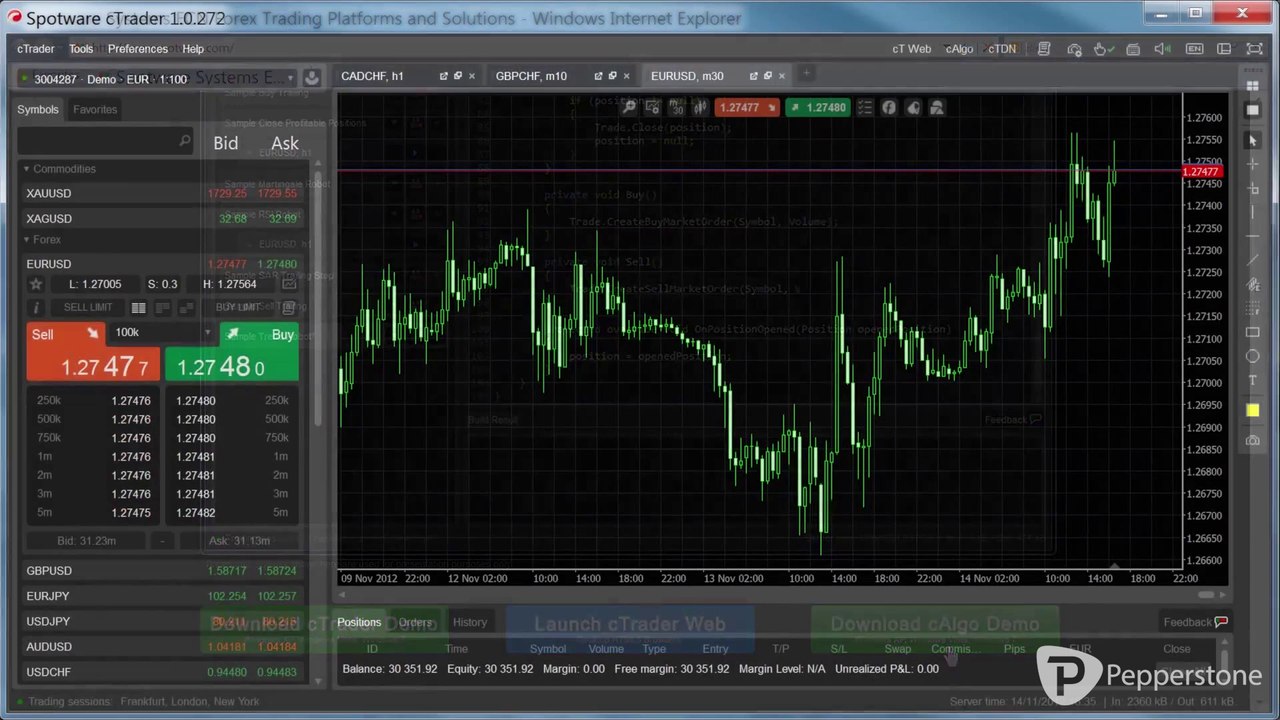Collapse the Commodities group
The width and height of the screenshot is (1280, 720).
point(27,169)
